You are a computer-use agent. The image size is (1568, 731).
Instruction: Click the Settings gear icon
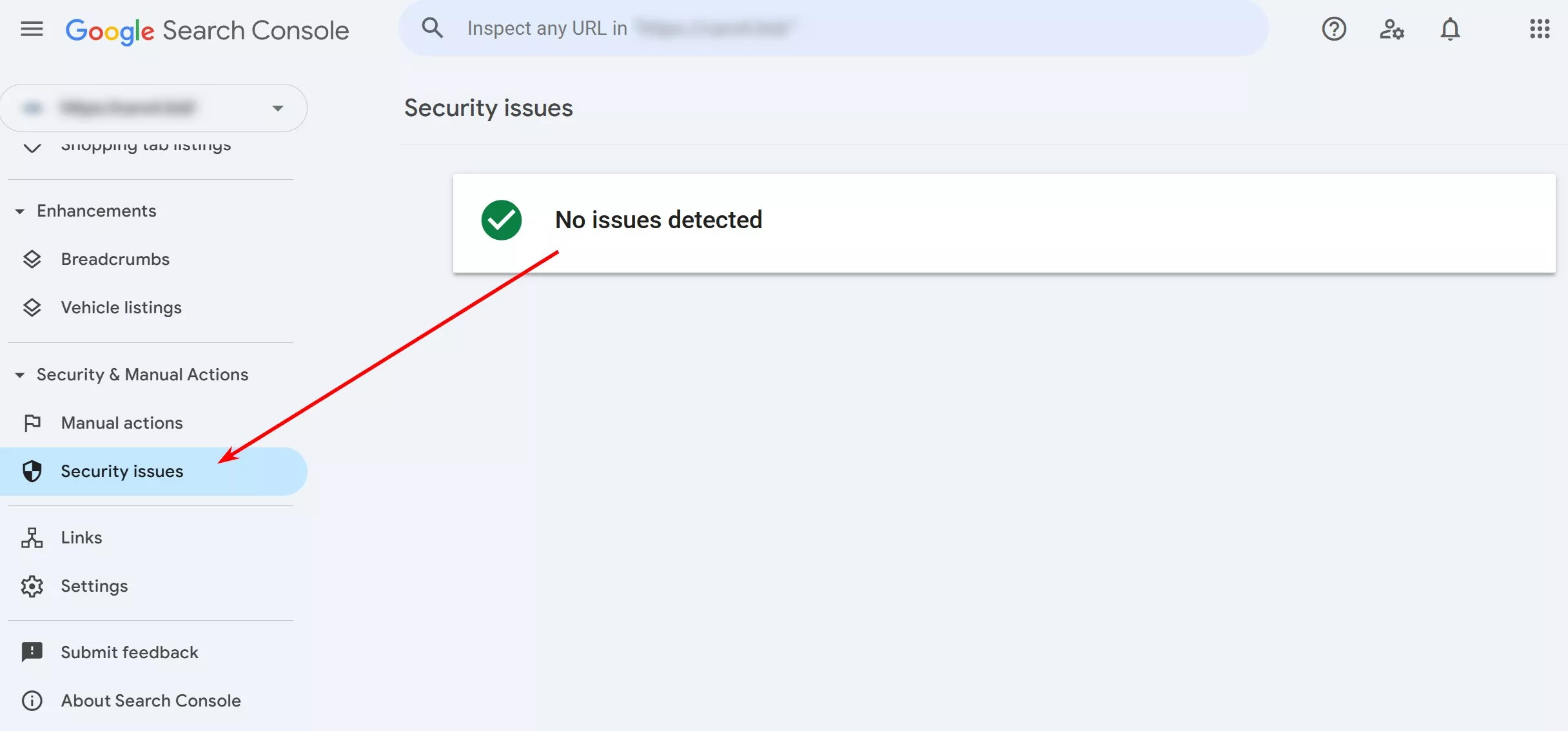click(32, 586)
